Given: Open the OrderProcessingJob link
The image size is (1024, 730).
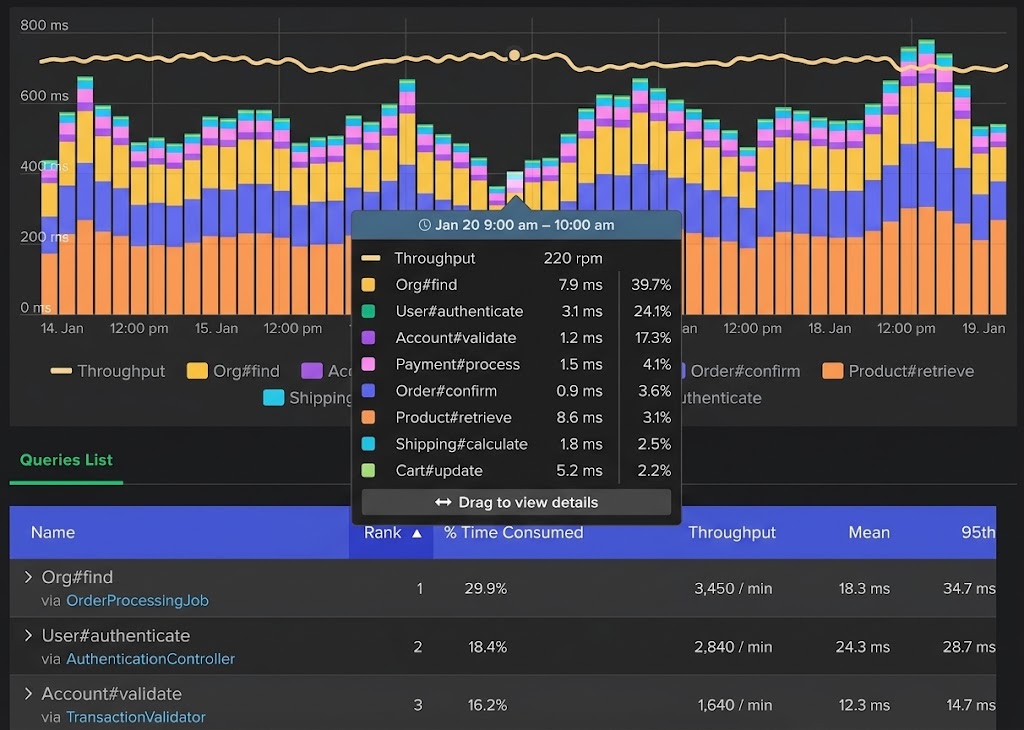Looking at the screenshot, I should (137, 600).
